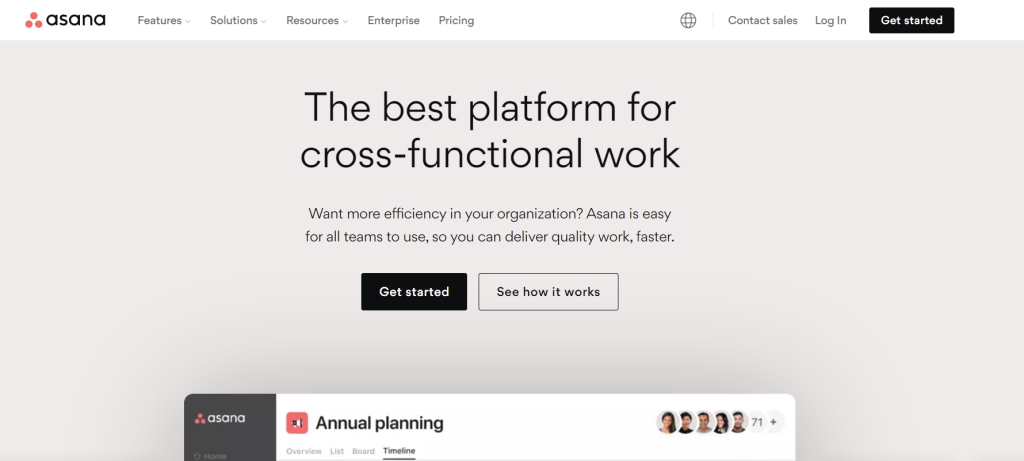This screenshot has width=1024, height=461.
Task: Click the plus icon beside member count
Action: point(773,422)
